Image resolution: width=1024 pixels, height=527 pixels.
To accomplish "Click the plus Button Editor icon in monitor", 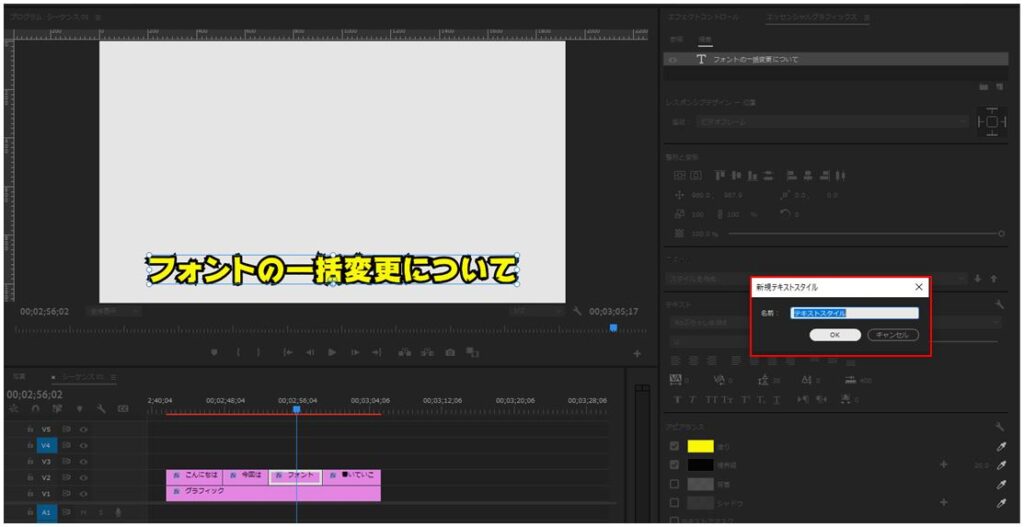I will point(637,353).
